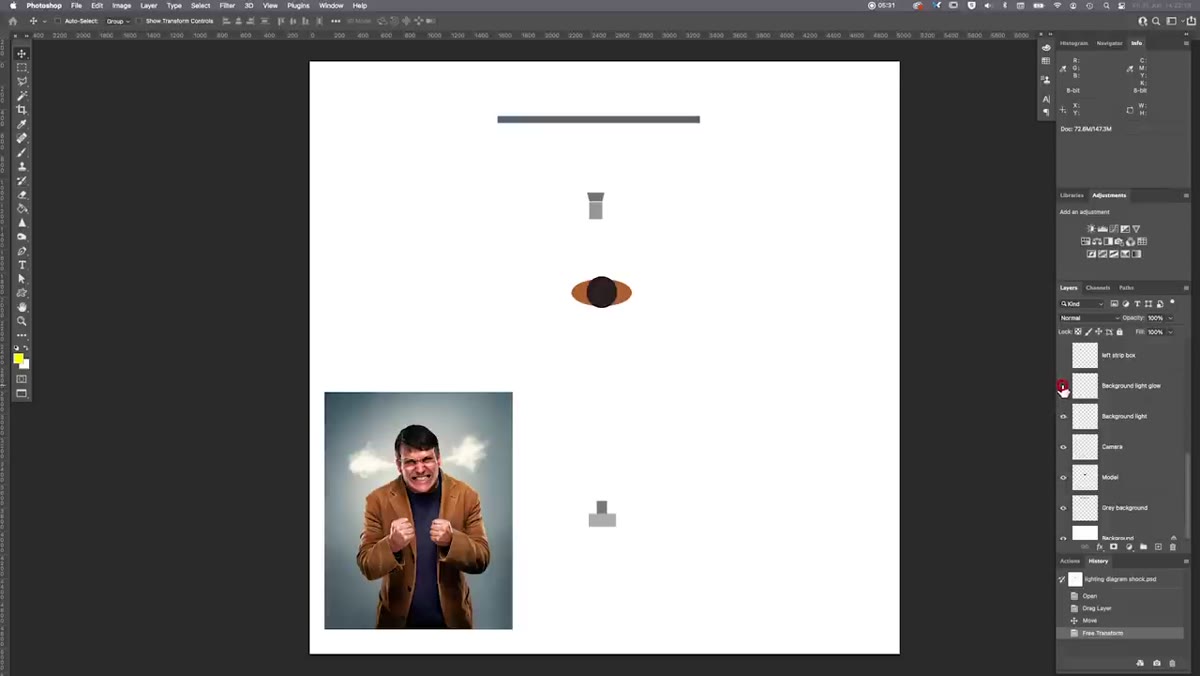
Task: Hide the Camera layer
Action: tap(1063, 447)
